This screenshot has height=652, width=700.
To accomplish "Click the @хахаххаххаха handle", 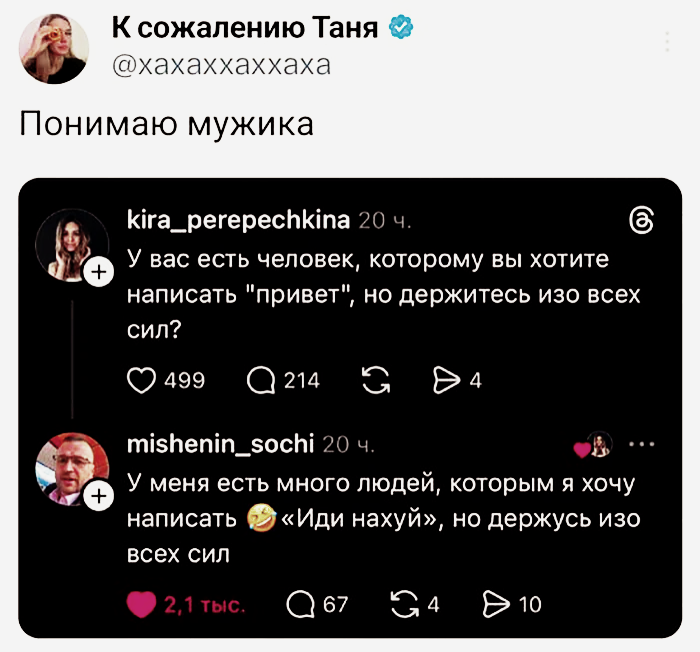I will [222, 65].
